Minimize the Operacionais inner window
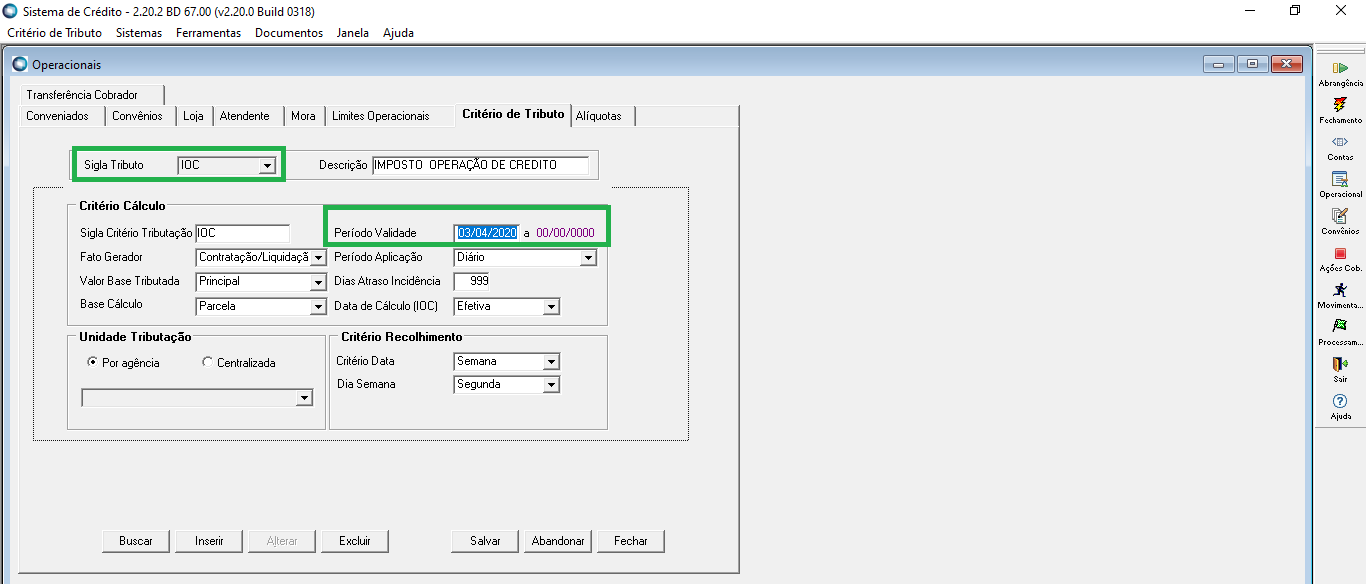This screenshot has height=584, width=1366. point(1219,64)
